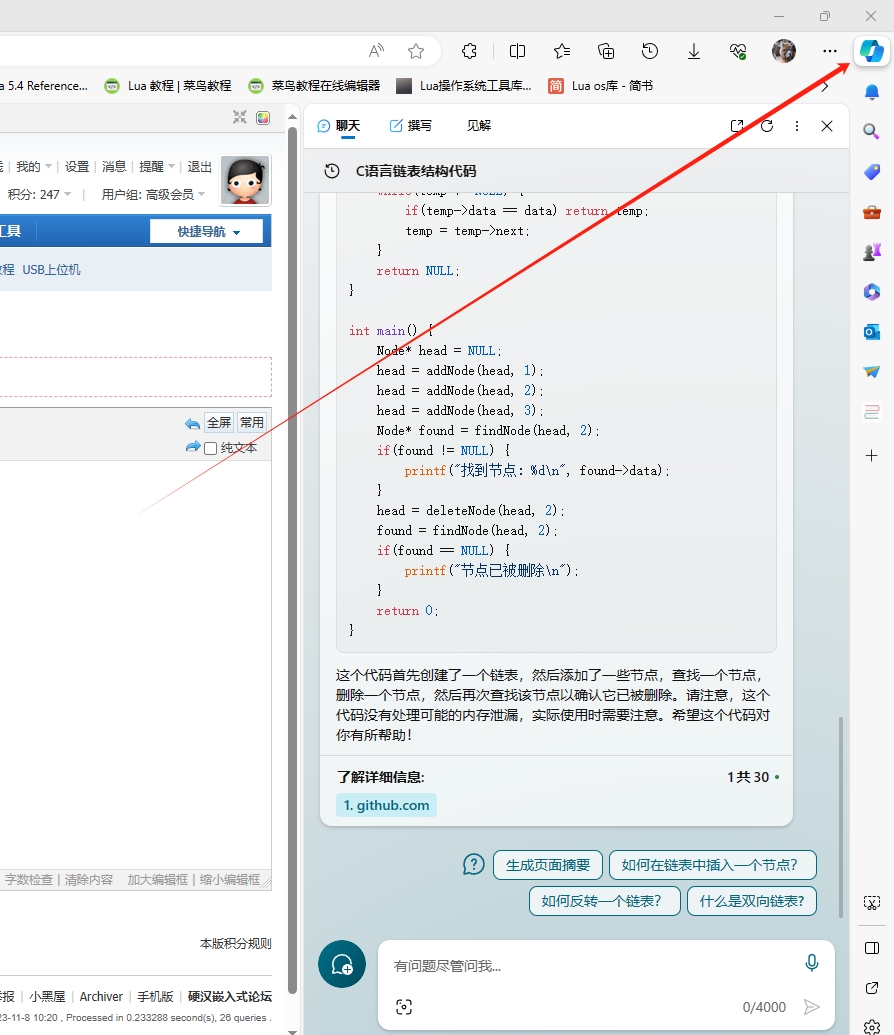894x1035 pixels.
Task: Click 生成页面摘要 suggestion
Action: tap(547, 865)
